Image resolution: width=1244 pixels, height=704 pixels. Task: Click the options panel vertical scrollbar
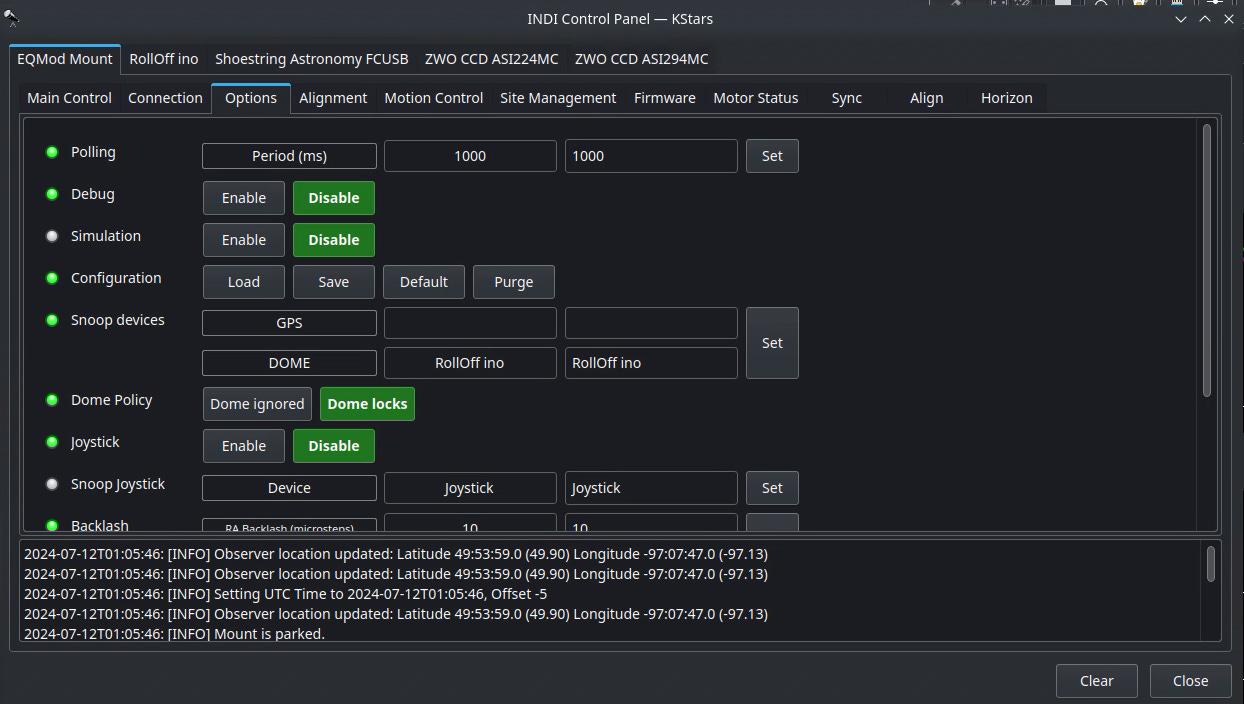(1207, 260)
